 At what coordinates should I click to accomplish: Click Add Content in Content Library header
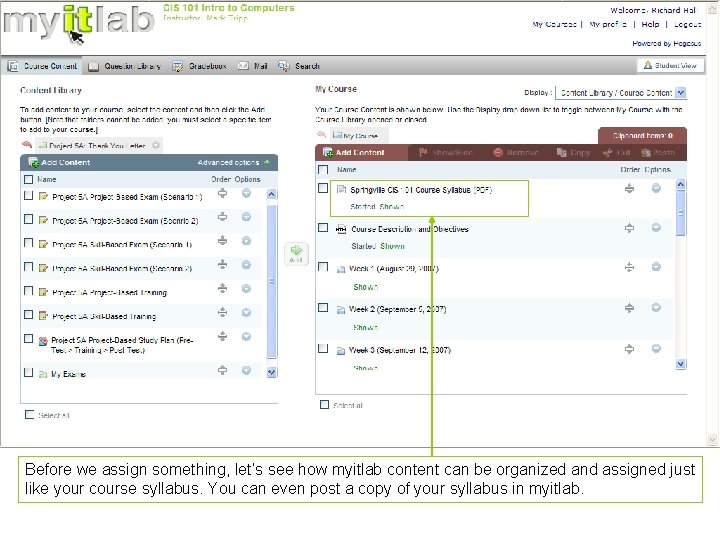click(59, 162)
